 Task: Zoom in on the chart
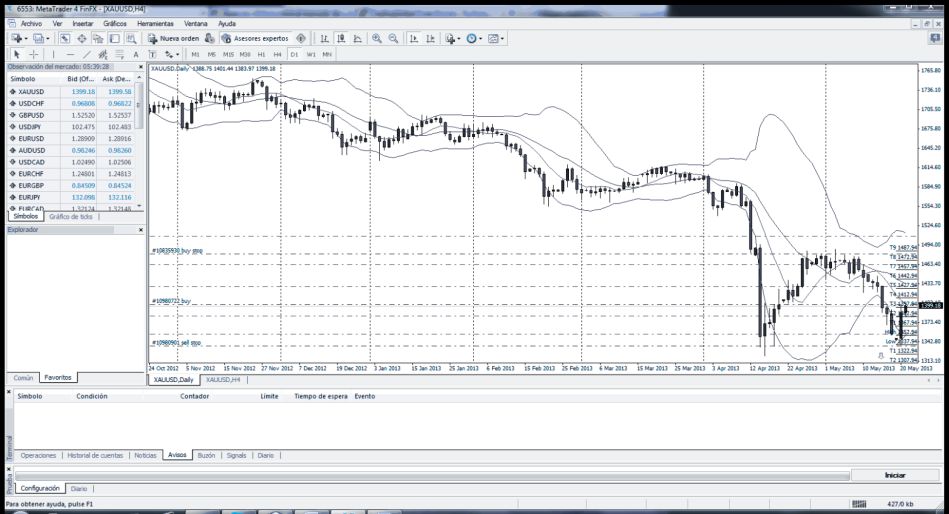tap(377, 38)
